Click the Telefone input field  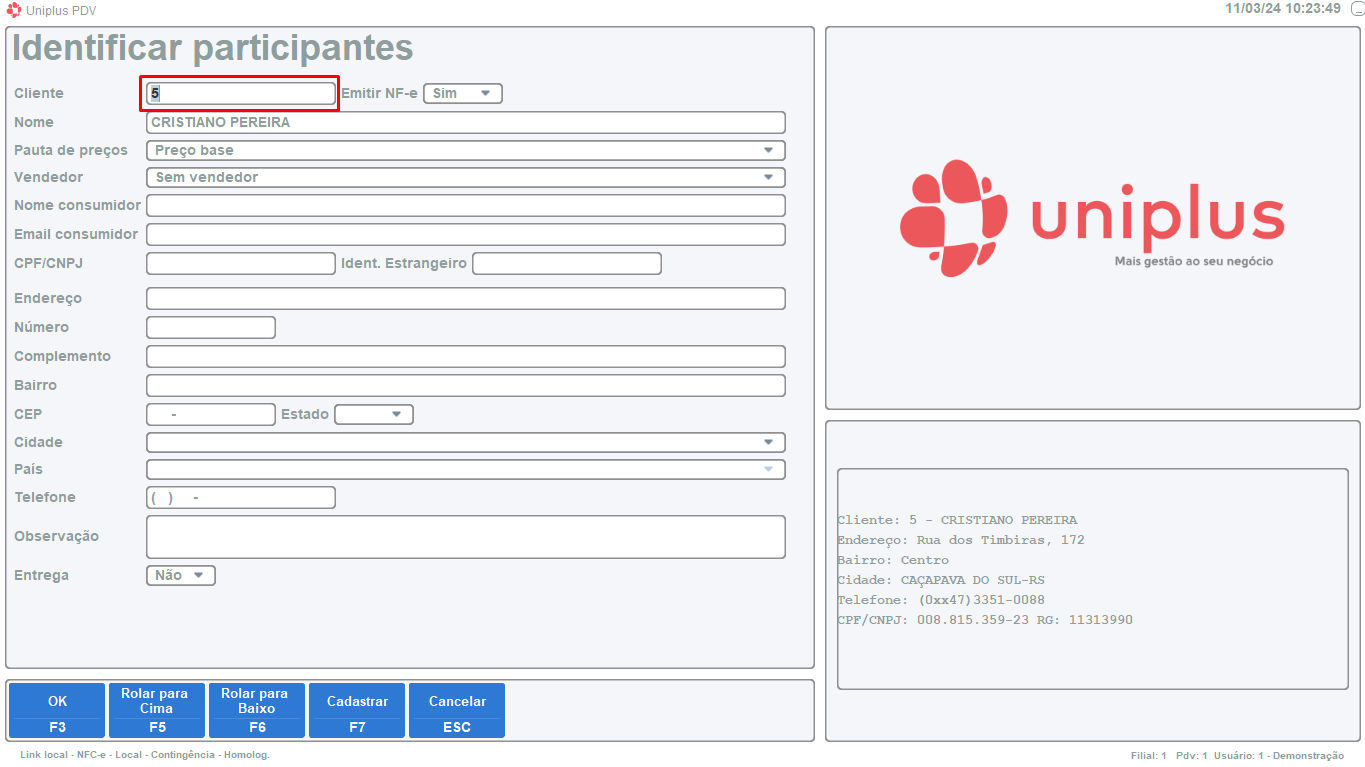click(x=241, y=498)
